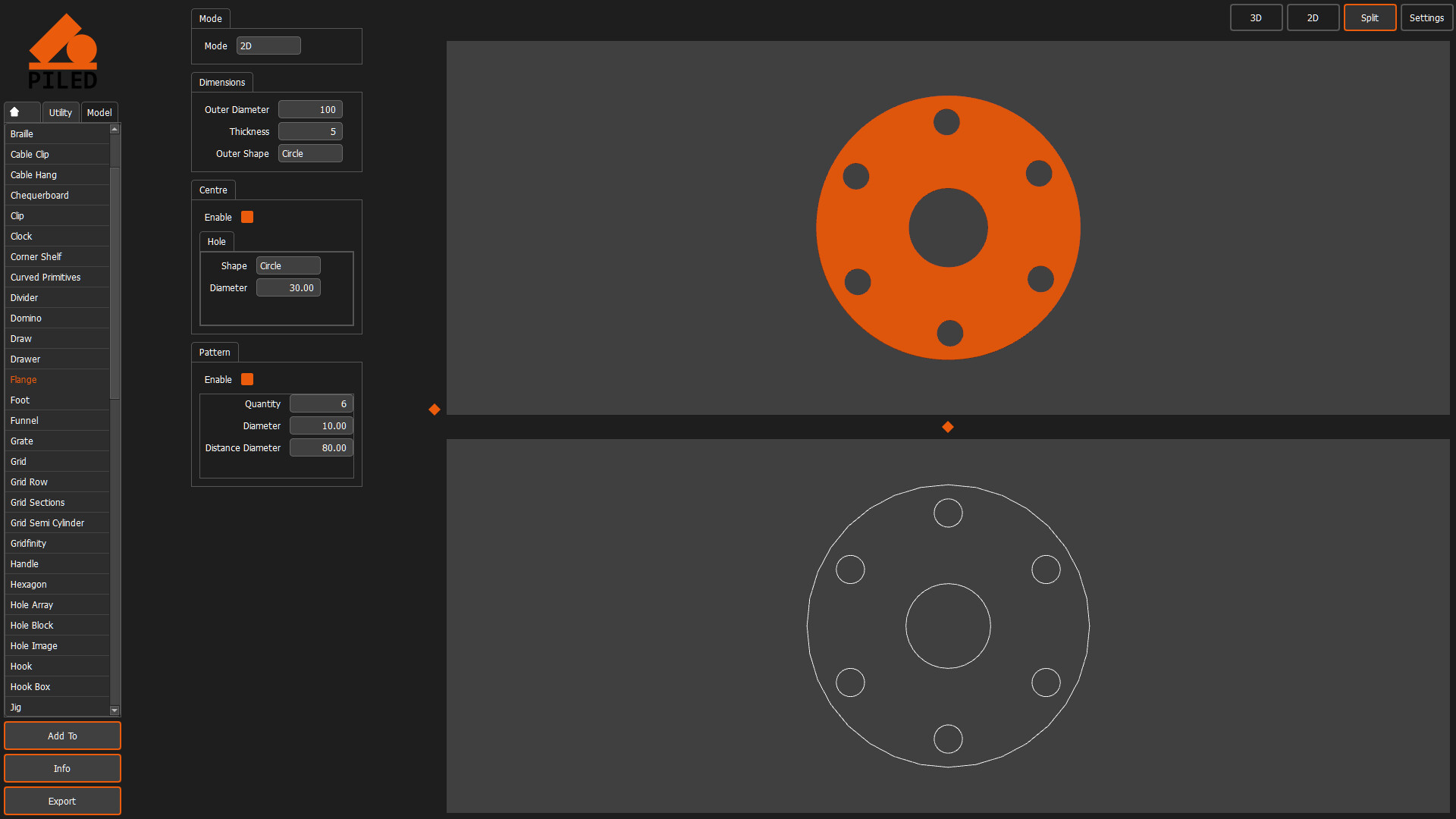This screenshot has width=1456, height=819.
Task: Click the scroll up arrow of the model list
Action: pyautogui.click(x=115, y=130)
